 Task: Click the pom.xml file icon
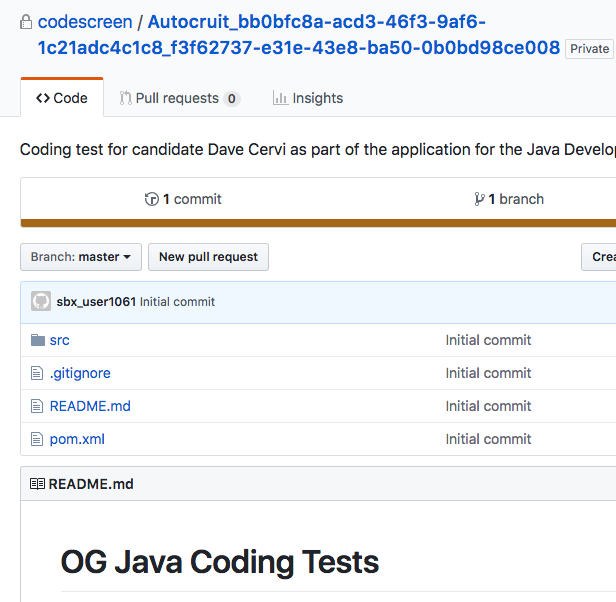(x=38, y=439)
